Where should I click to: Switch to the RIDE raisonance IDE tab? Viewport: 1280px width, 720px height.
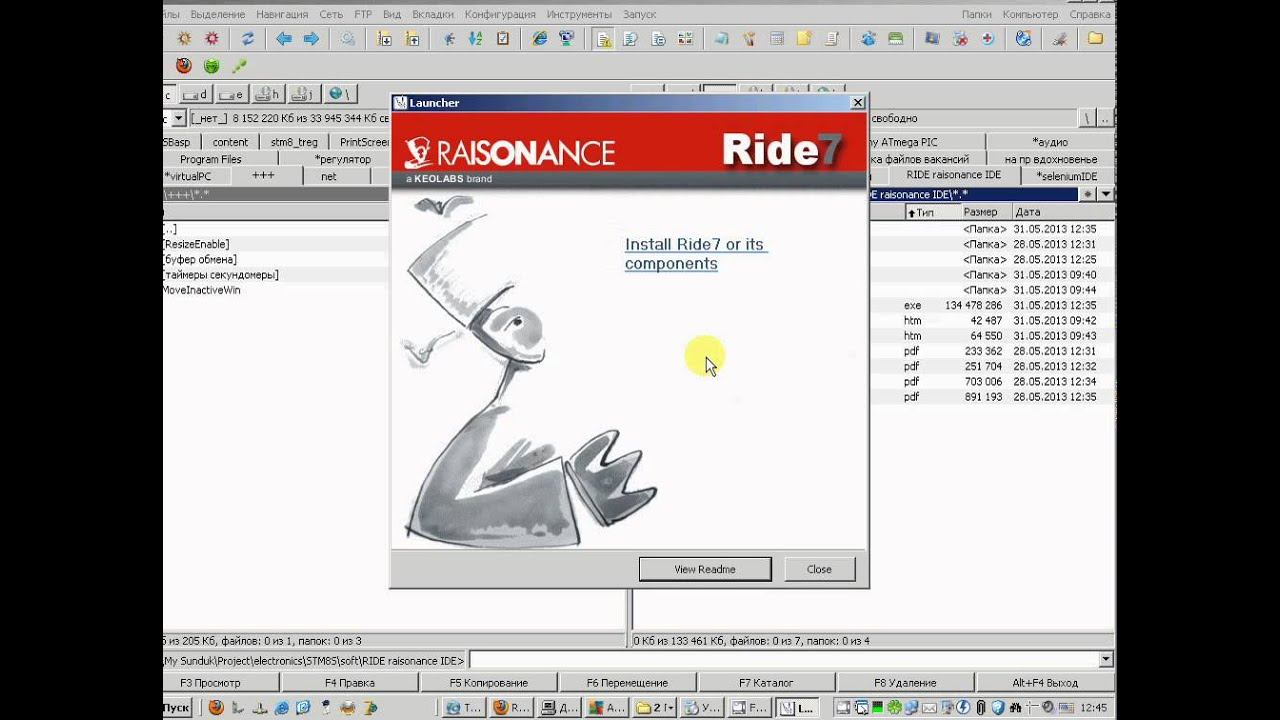coord(953,175)
